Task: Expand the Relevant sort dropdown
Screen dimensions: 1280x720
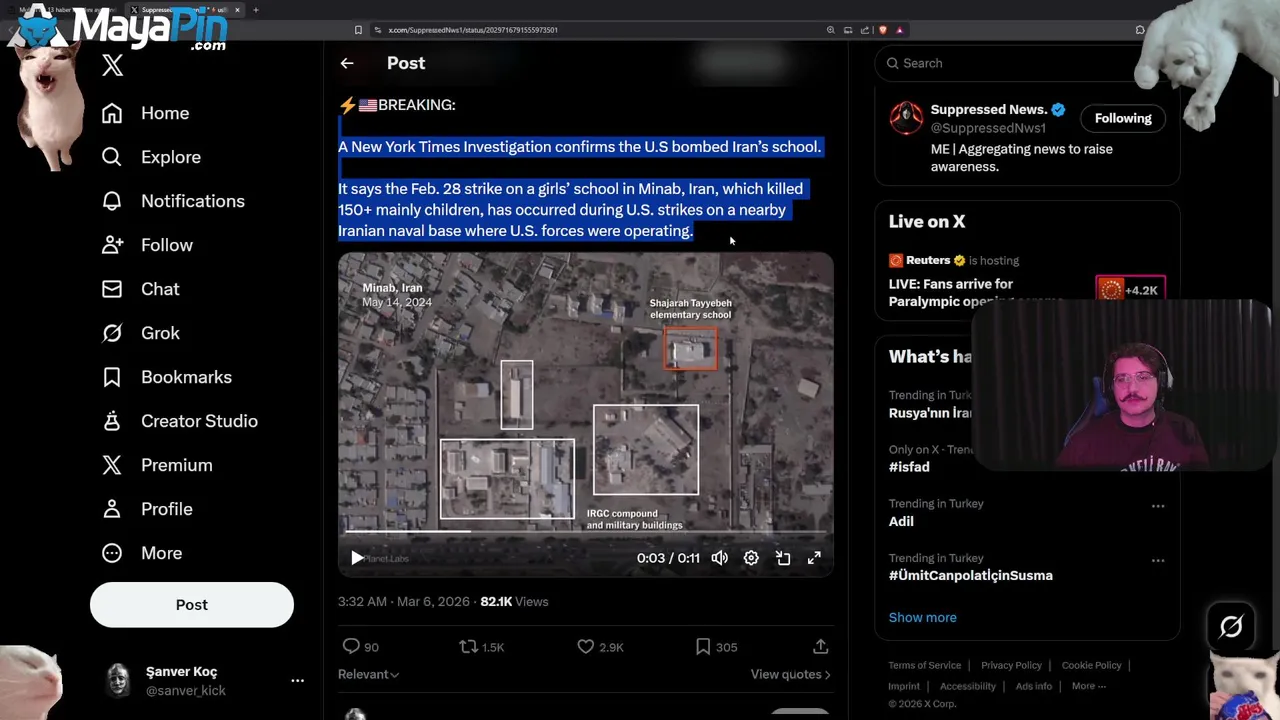Action: pyautogui.click(x=368, y=674)
